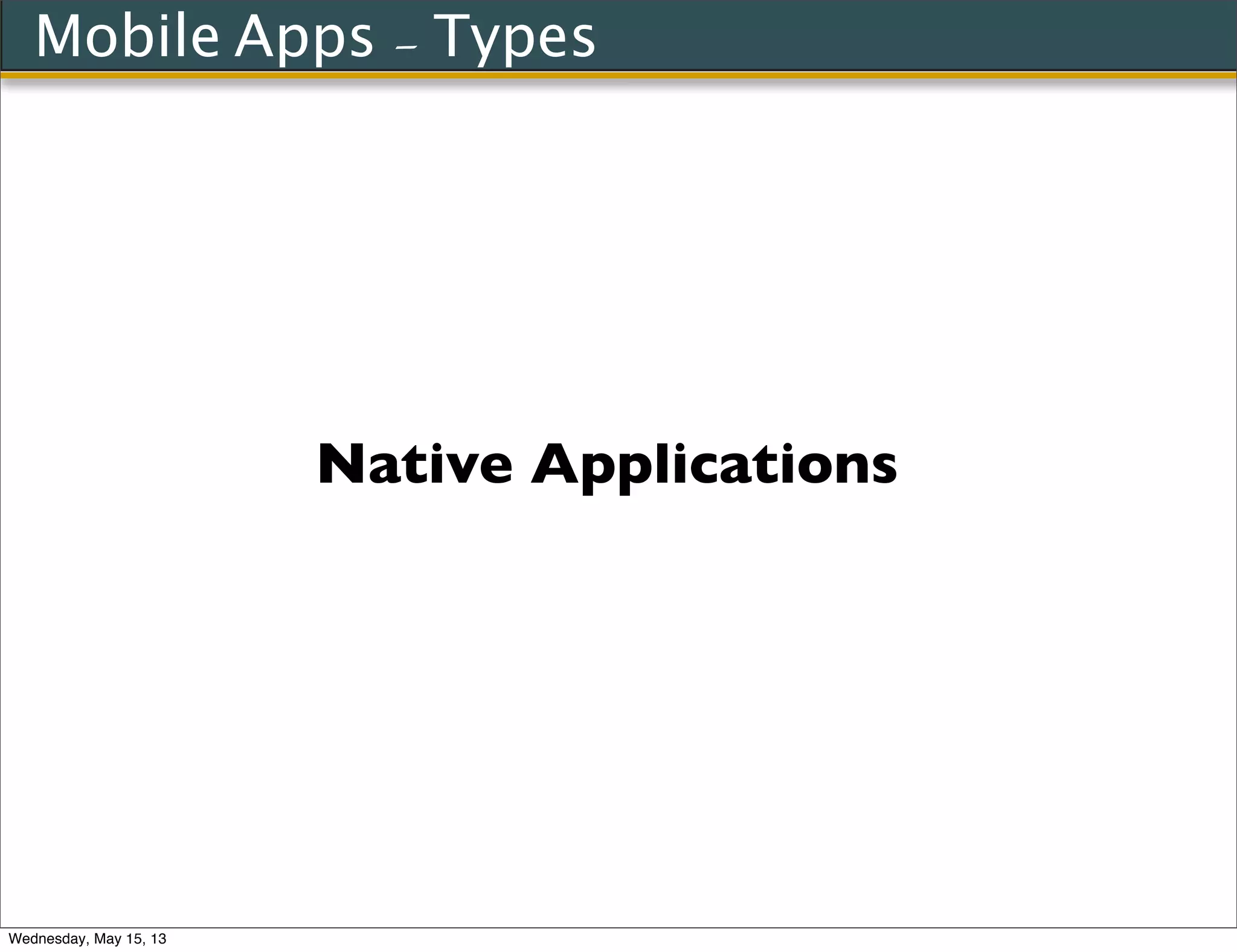Image resolution: width=1237 pixels, height=952 pixels.
Task: Click the word "Wednesday" in the footer
Action: [47, 939]
